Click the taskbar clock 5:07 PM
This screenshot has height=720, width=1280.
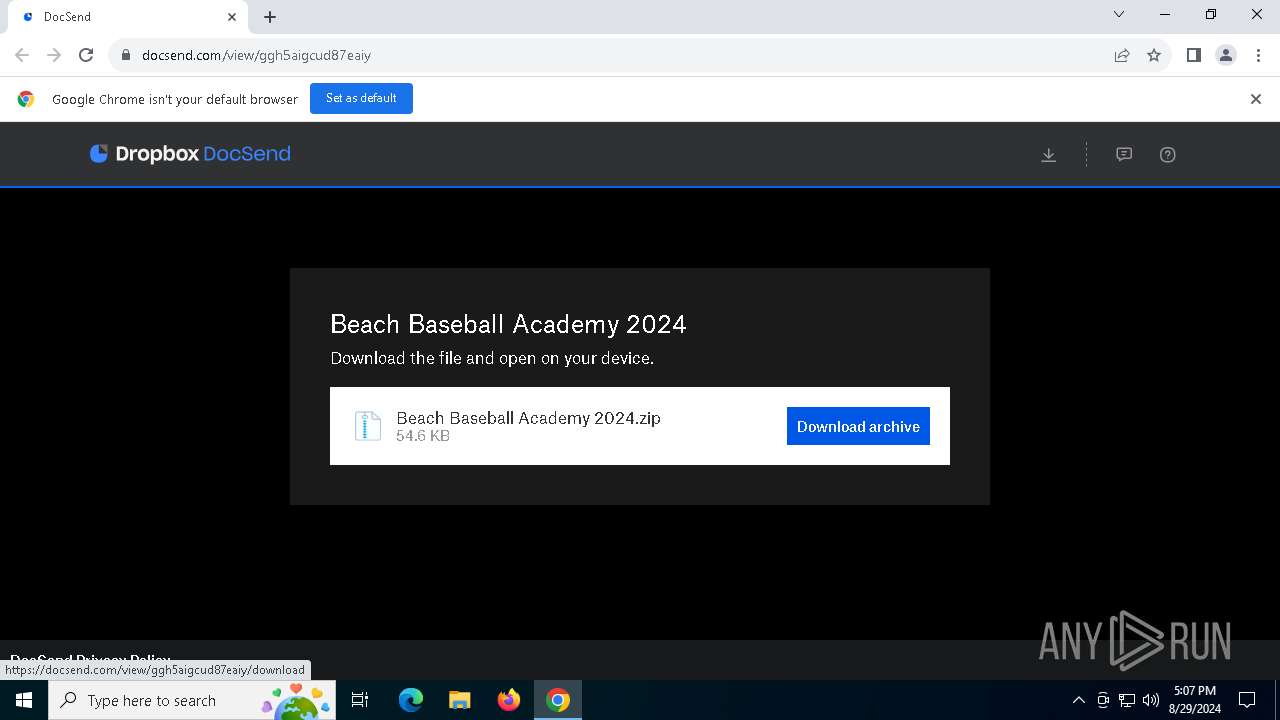click(x=1195, y=700)
